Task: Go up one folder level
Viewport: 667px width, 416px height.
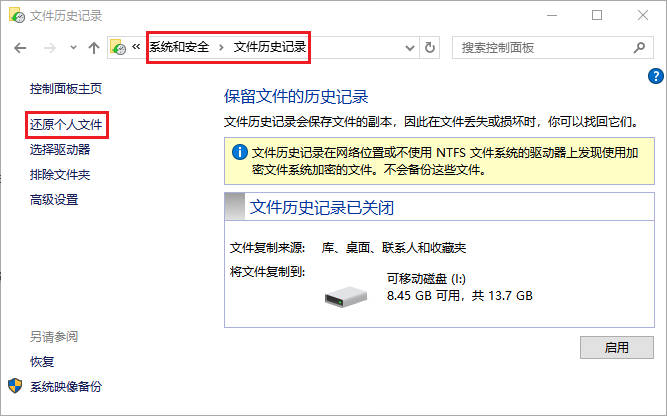Action: [94, 48]
